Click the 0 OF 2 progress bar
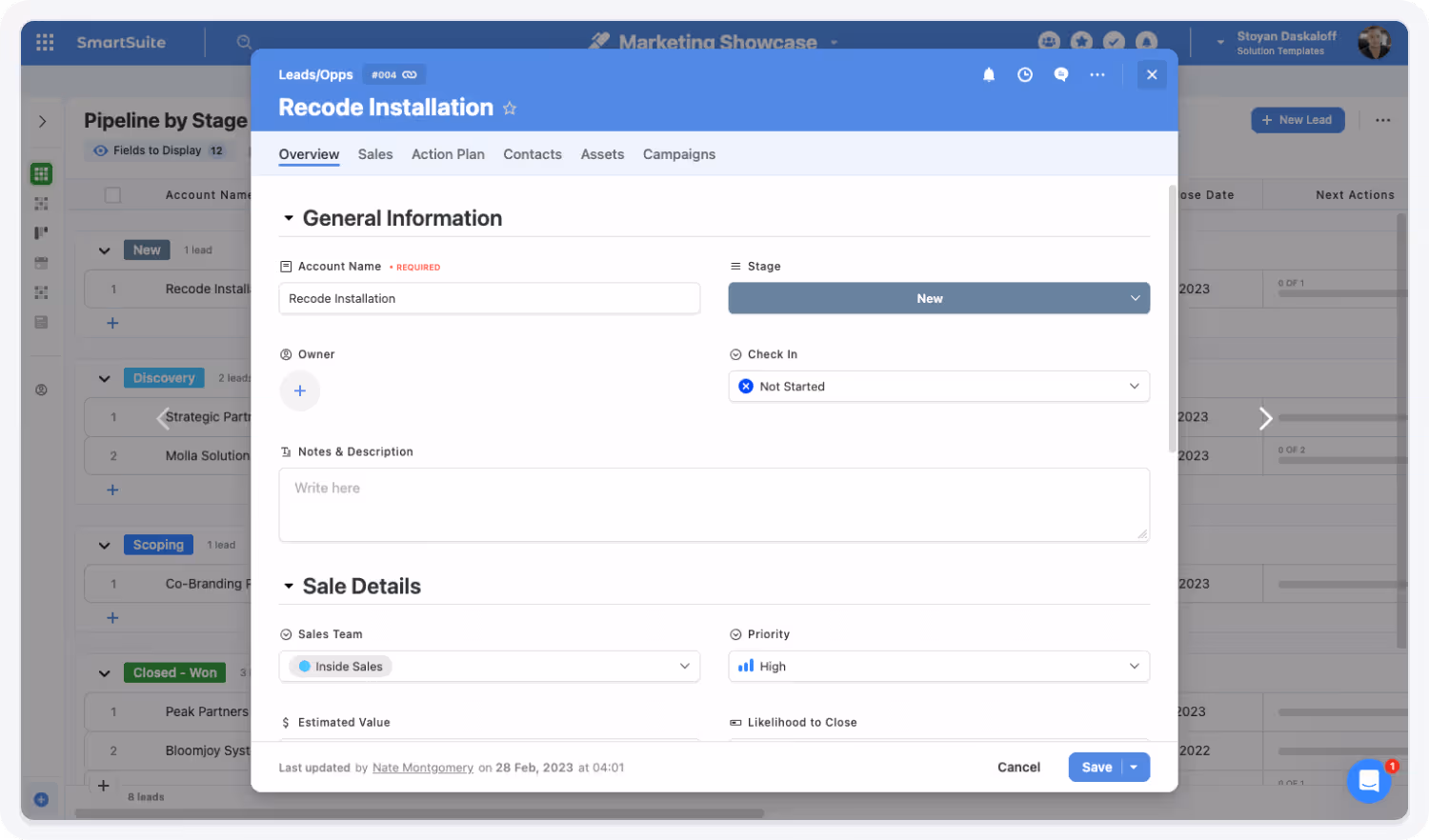Screen dimensions: 1429x840 point(1341,460)
